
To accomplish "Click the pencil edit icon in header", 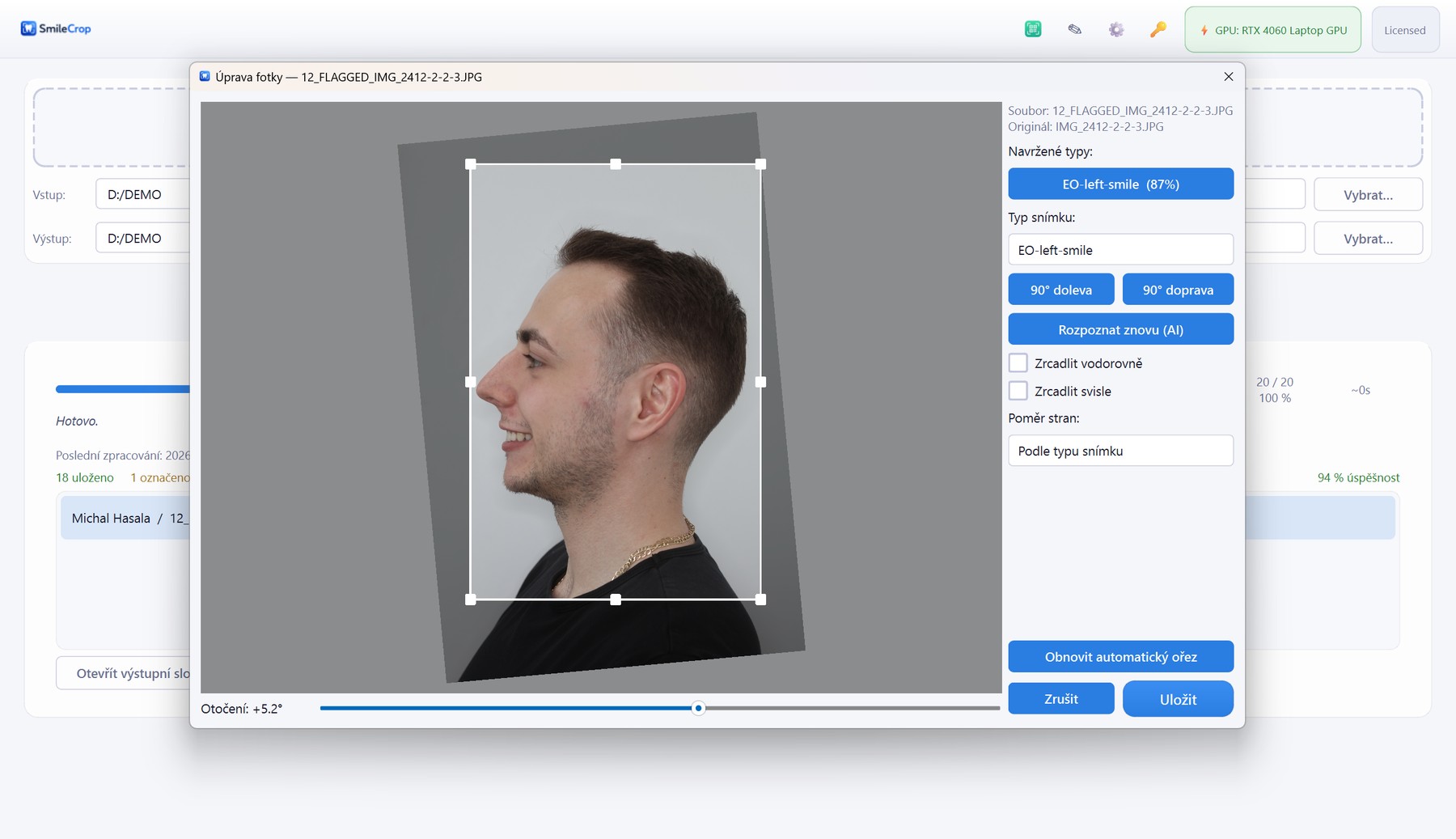I will point(1074,29).
